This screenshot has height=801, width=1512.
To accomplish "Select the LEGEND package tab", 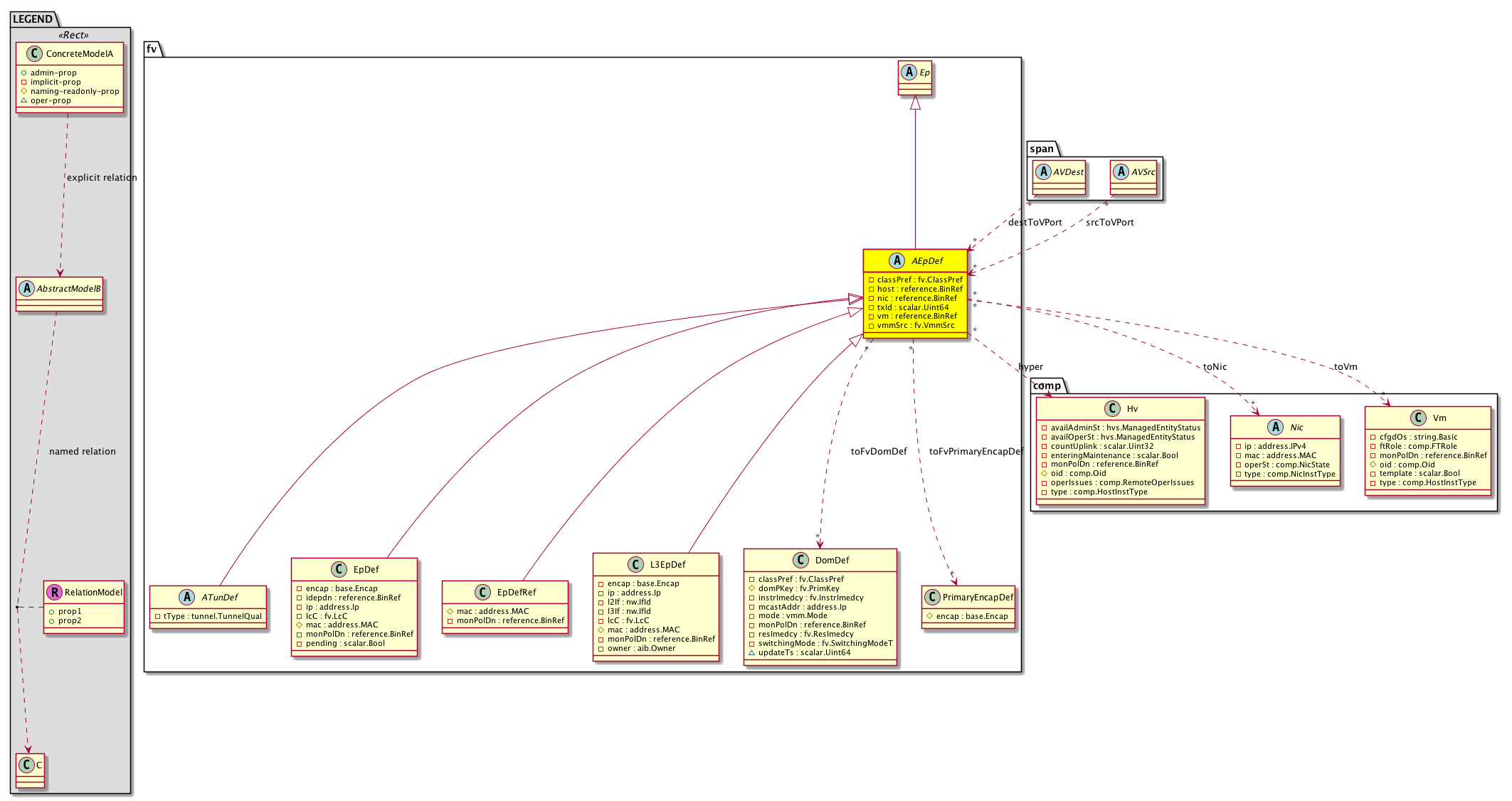I will (32, 18).
